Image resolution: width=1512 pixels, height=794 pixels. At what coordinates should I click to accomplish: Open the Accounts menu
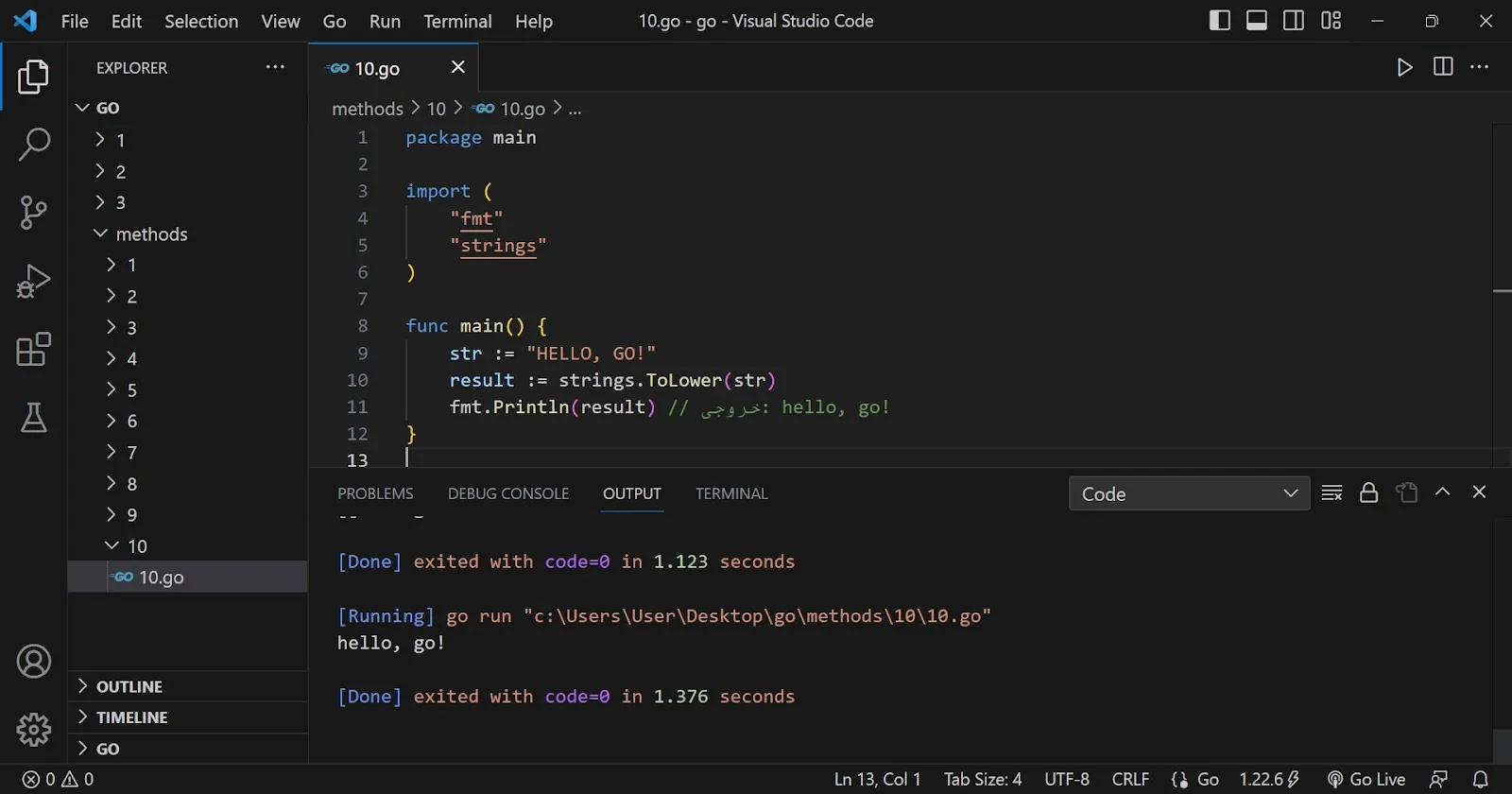tap(33, 662)
